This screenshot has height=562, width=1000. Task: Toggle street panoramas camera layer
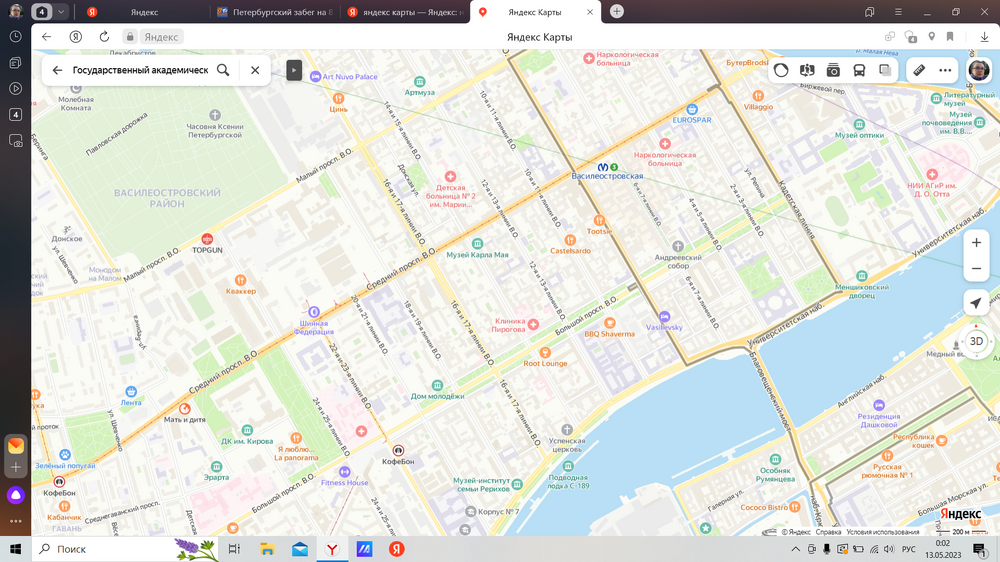click(x=833, y=70)
